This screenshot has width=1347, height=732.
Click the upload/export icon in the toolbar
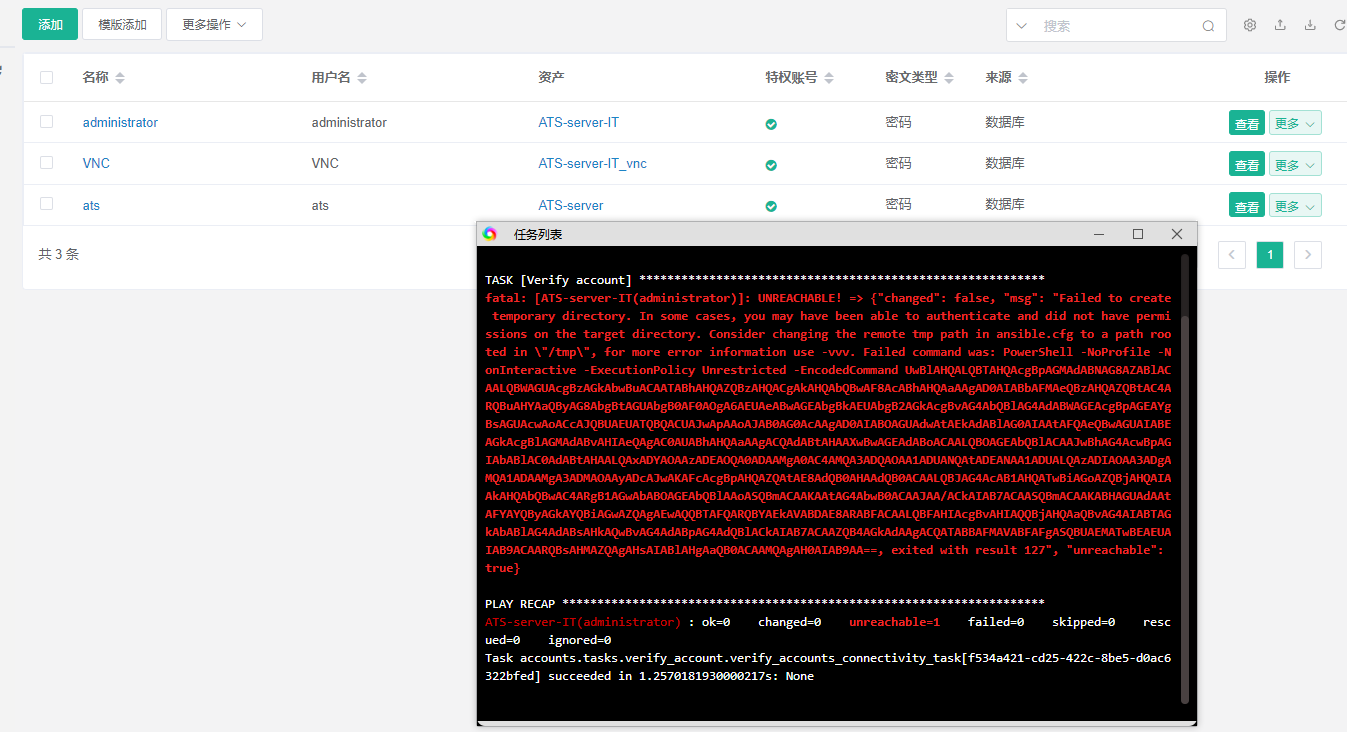[x=1280, y=24]
